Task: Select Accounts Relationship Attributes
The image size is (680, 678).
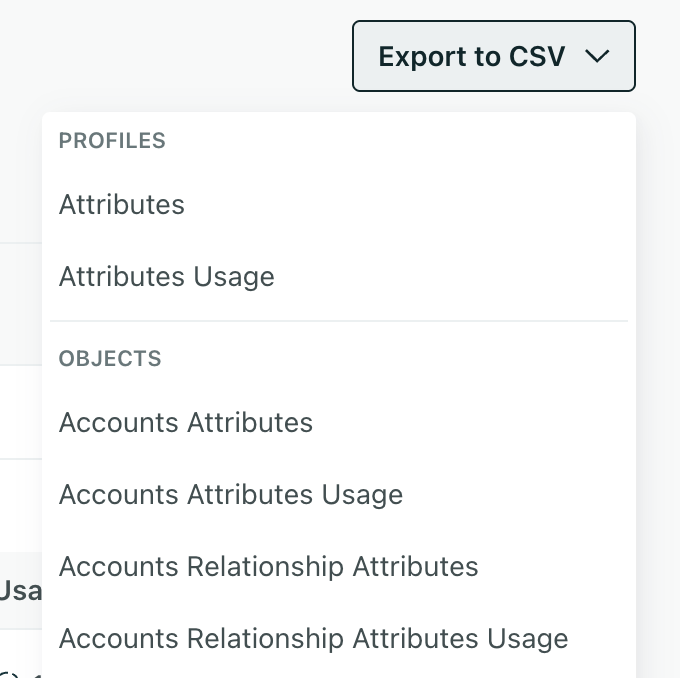Action: (269, 567)
